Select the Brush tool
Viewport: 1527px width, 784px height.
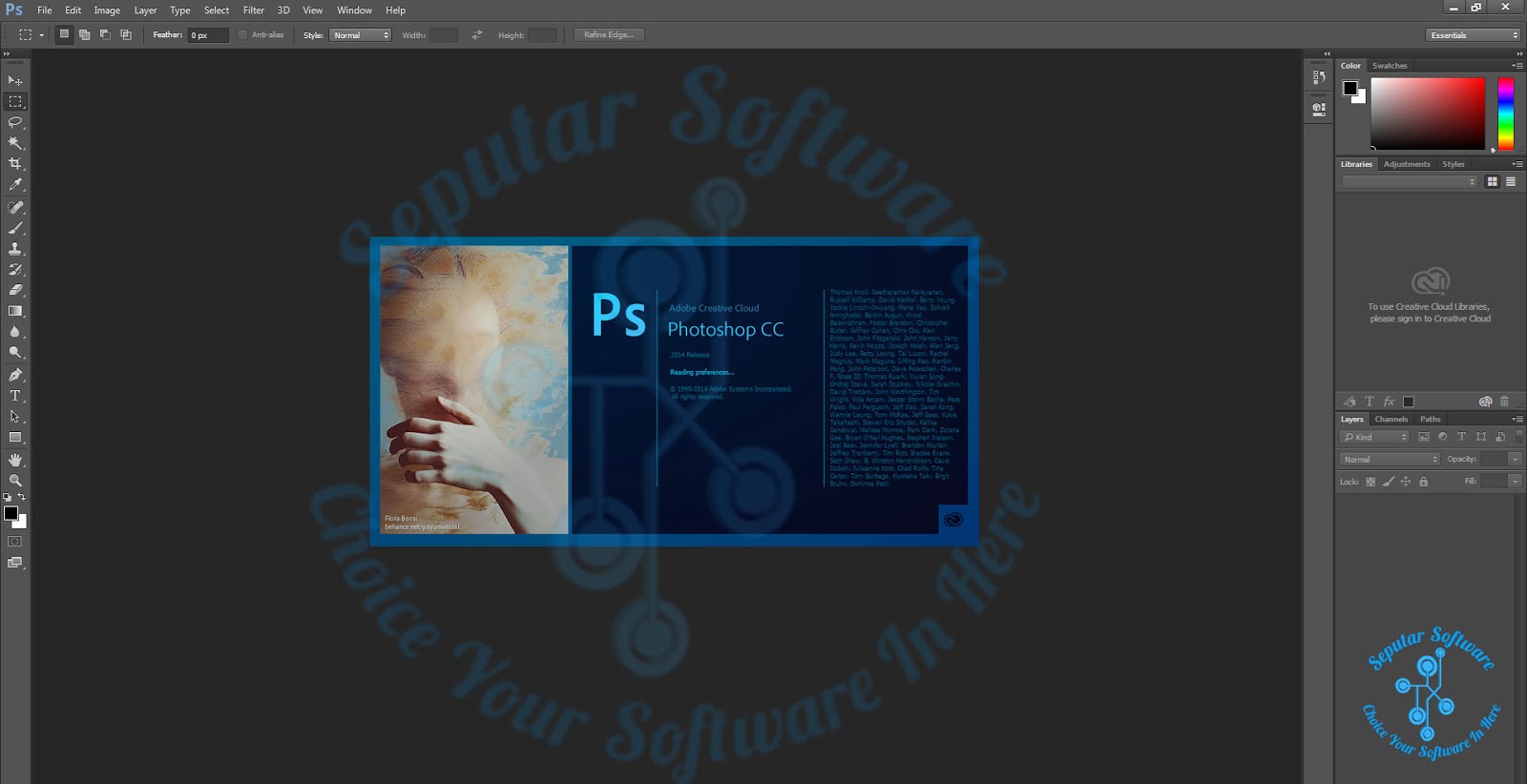click(15, 228)
